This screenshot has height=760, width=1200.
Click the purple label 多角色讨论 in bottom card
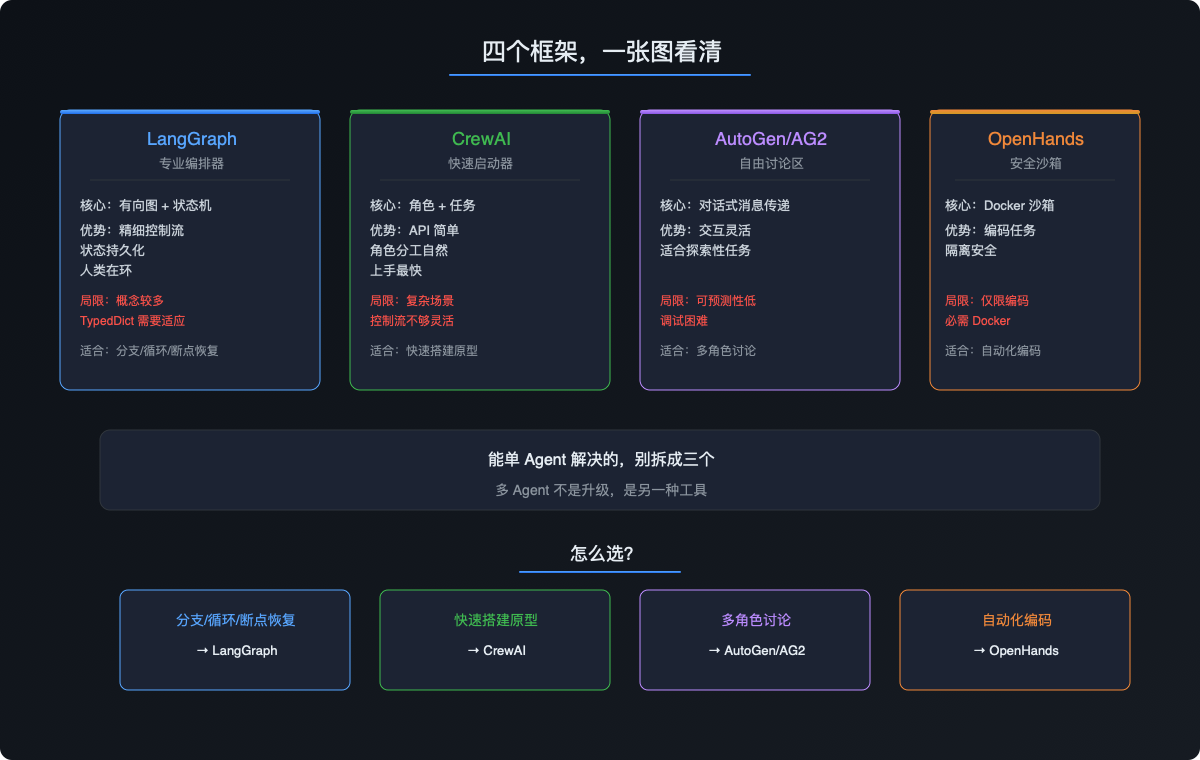coord(756,620)
